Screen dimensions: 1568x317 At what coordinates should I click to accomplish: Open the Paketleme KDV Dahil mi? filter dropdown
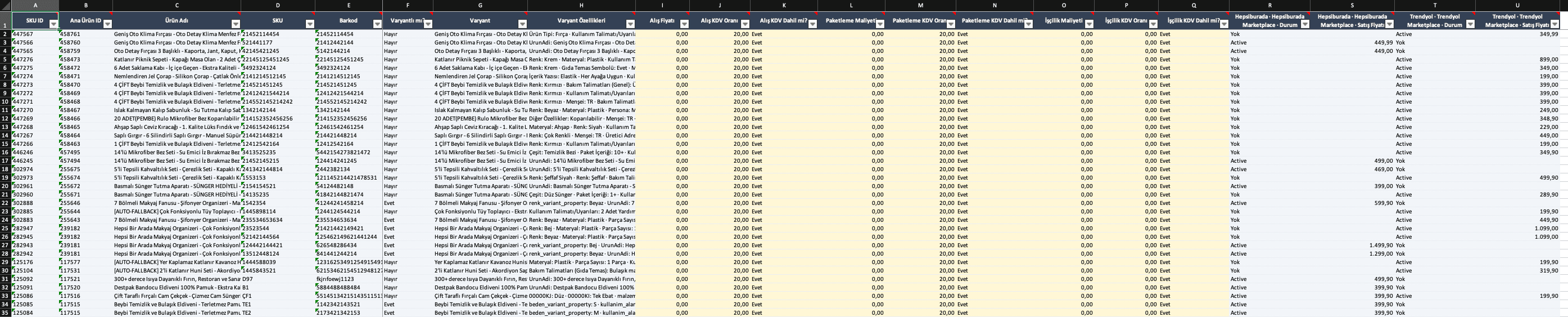click(1028, 24)
